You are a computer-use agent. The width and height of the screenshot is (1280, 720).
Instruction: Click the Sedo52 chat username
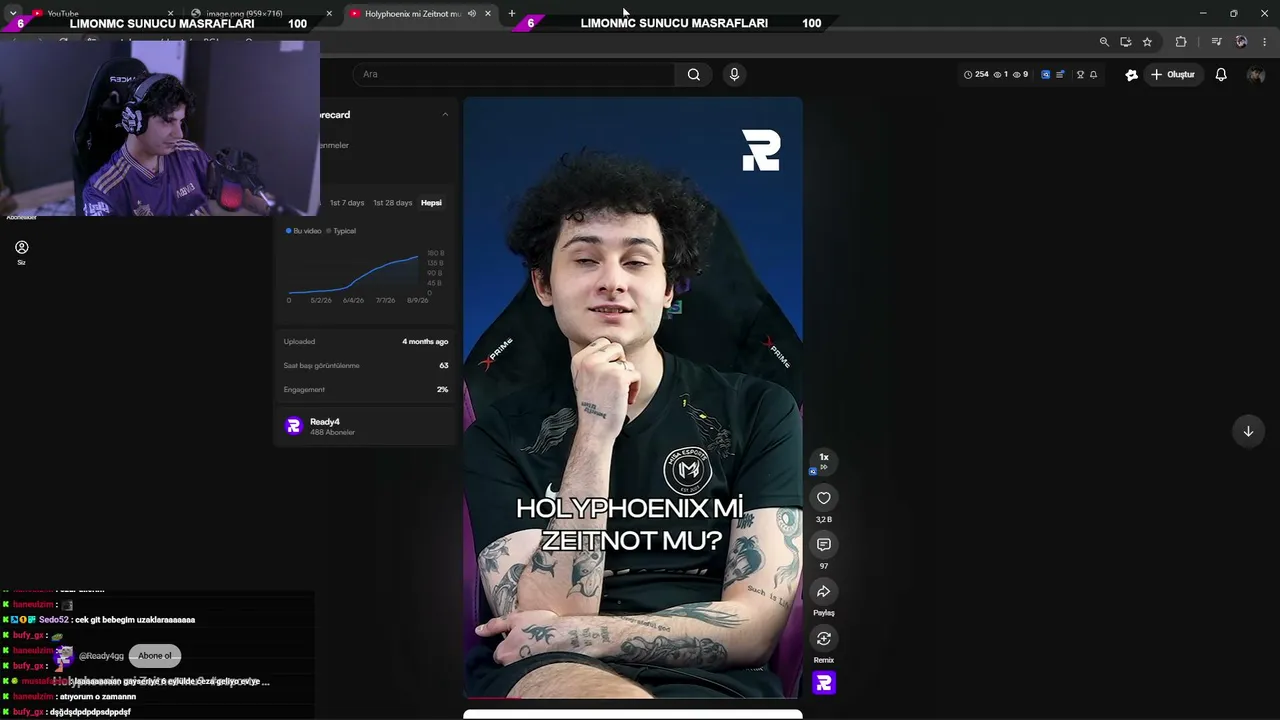[54, 620]
